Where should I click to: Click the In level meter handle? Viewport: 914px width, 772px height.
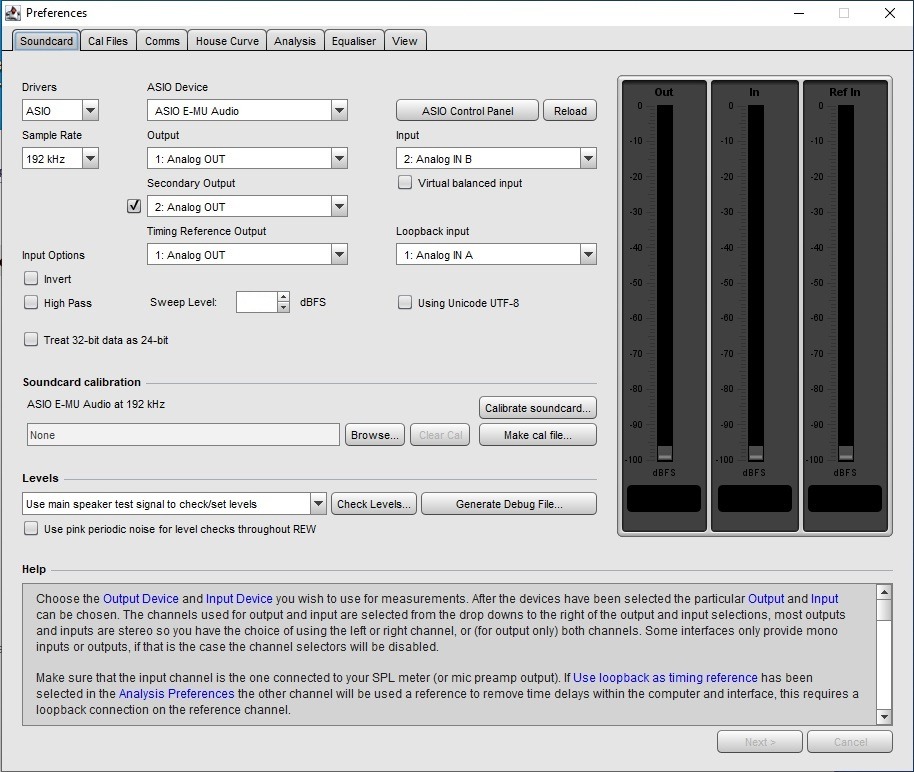coord(755,452)
